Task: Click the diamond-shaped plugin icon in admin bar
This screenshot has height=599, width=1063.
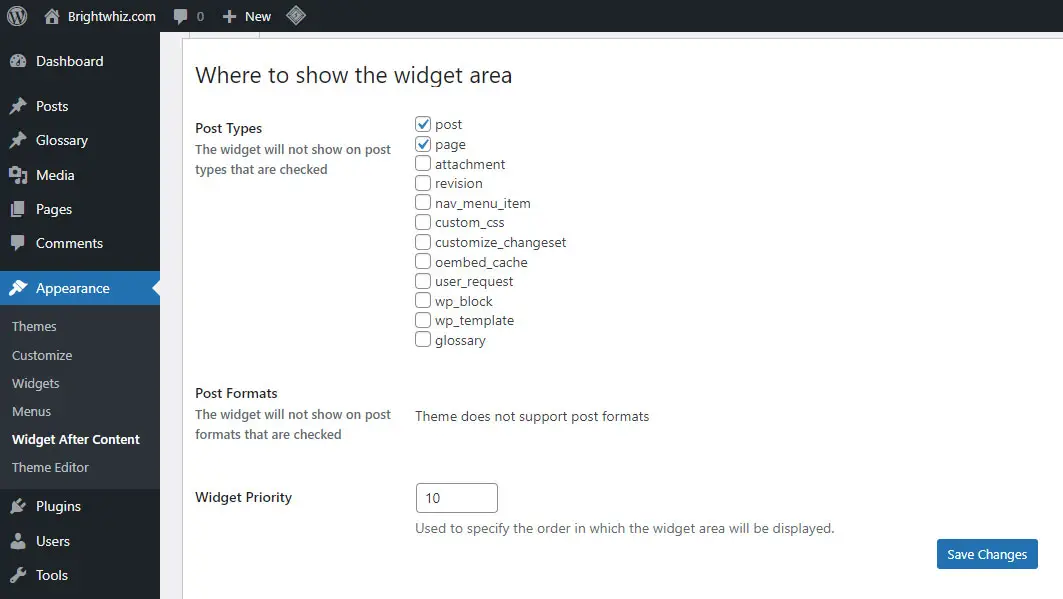Action: (x=296, y=16)
